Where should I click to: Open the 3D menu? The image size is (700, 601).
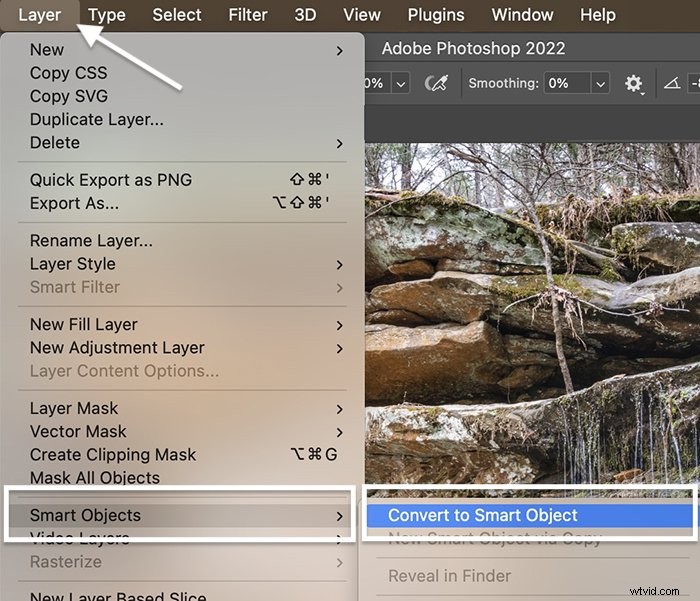click(305, 15)
